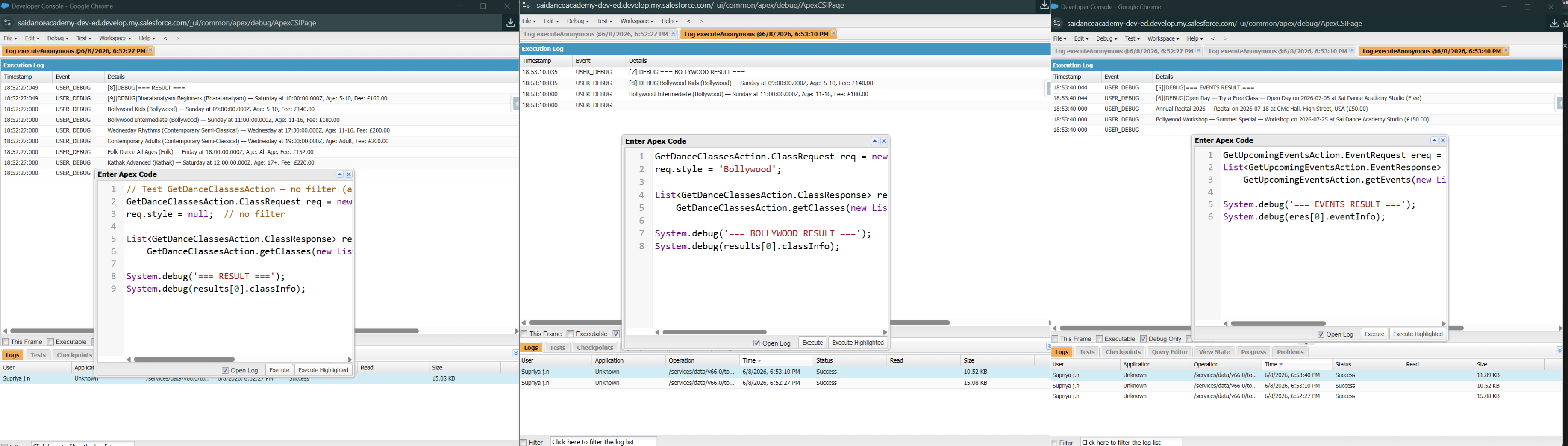
Task: Collapse the Enter Apex Code dialog in left window
Action: coord(340,174)
